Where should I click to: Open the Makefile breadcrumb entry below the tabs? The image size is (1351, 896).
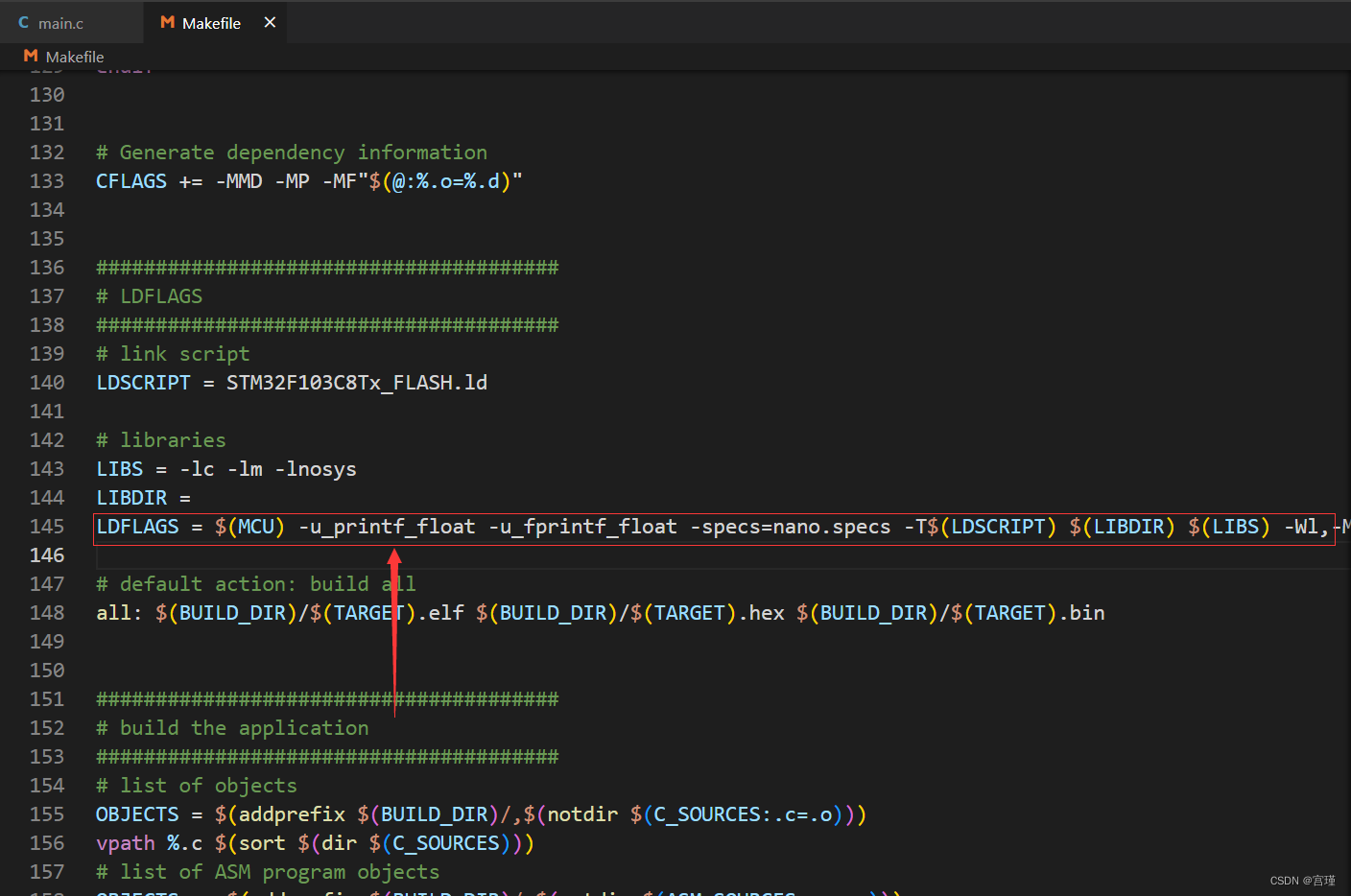tap(77, 57)
